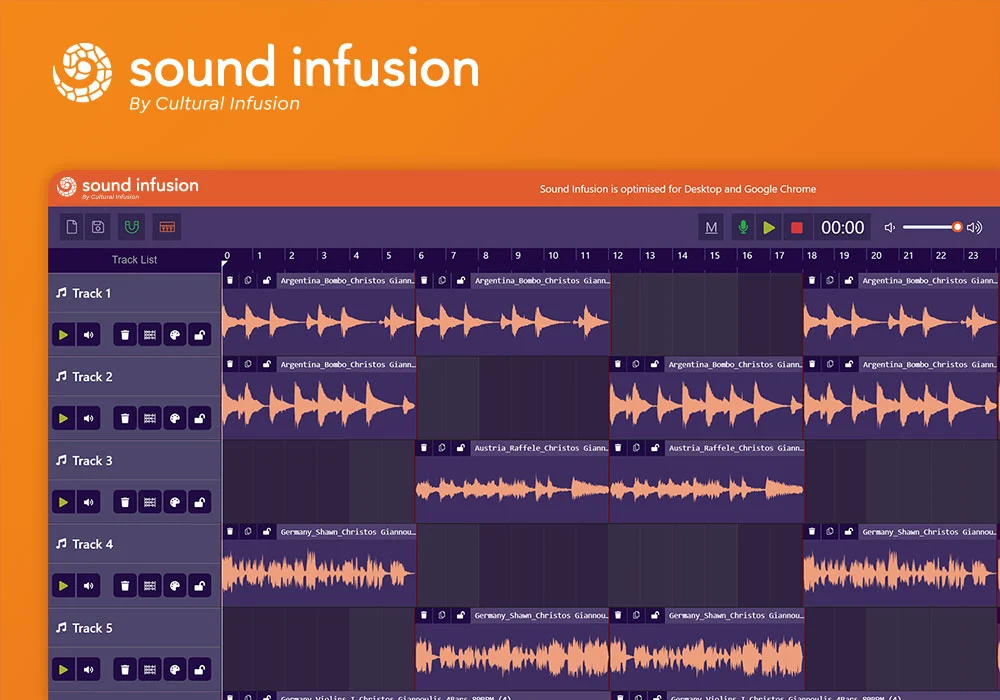Open the palette for Track 4
The height and width of the screenshot is (700, 1000).
coord(175,586)
